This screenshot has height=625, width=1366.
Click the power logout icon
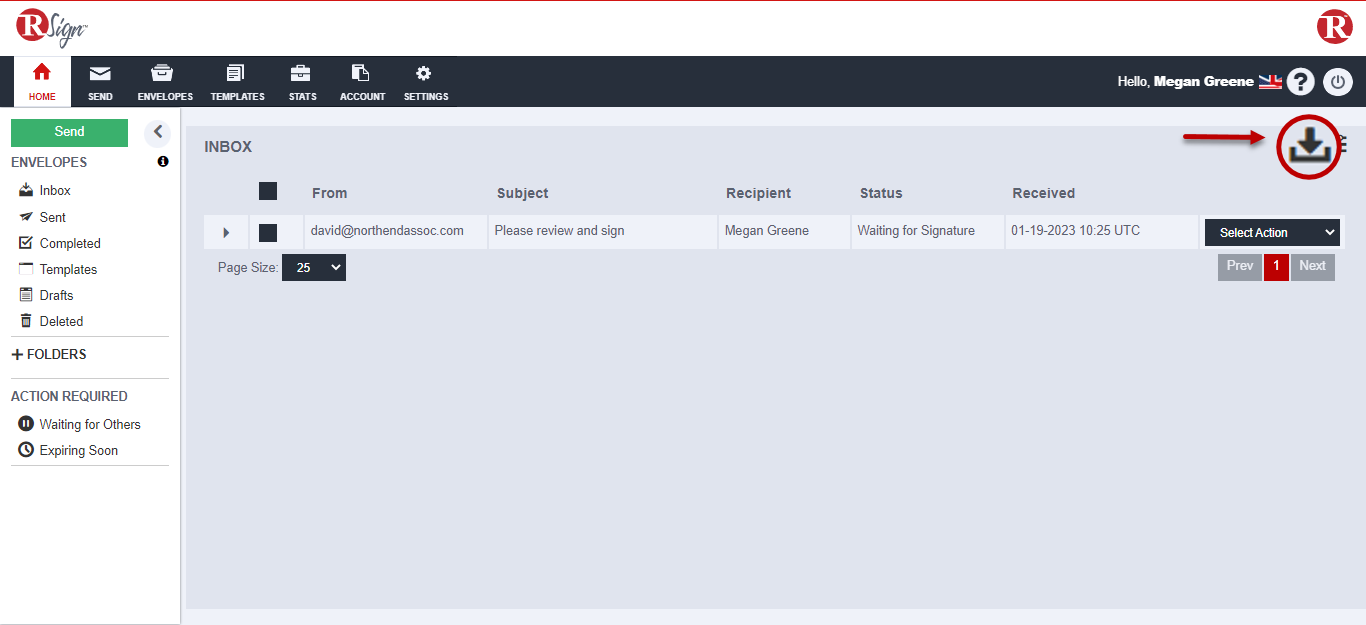(x=1338, y=82)
